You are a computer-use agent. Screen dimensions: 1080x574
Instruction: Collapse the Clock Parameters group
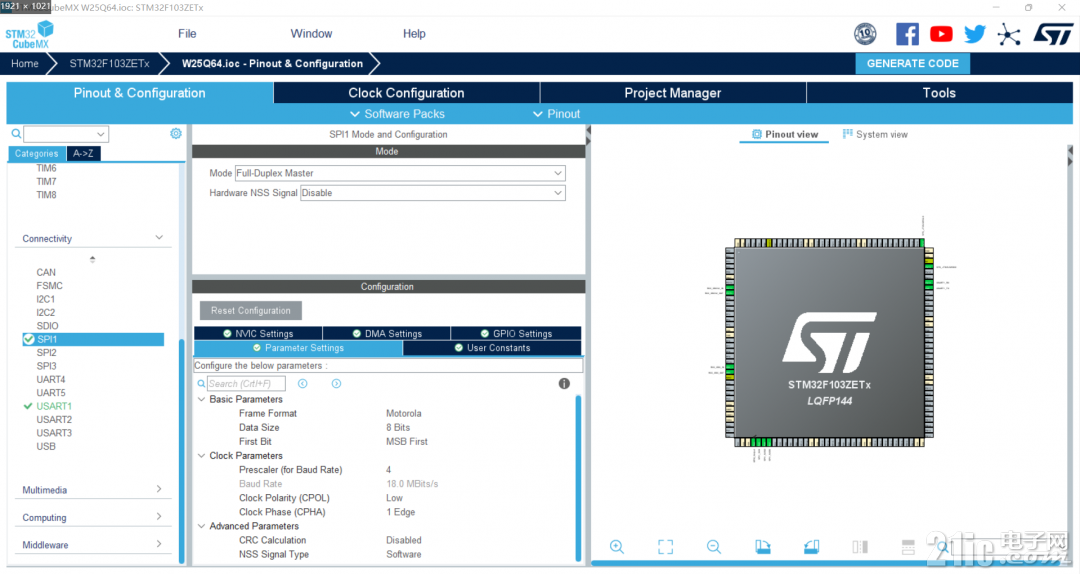coord(202,455)
